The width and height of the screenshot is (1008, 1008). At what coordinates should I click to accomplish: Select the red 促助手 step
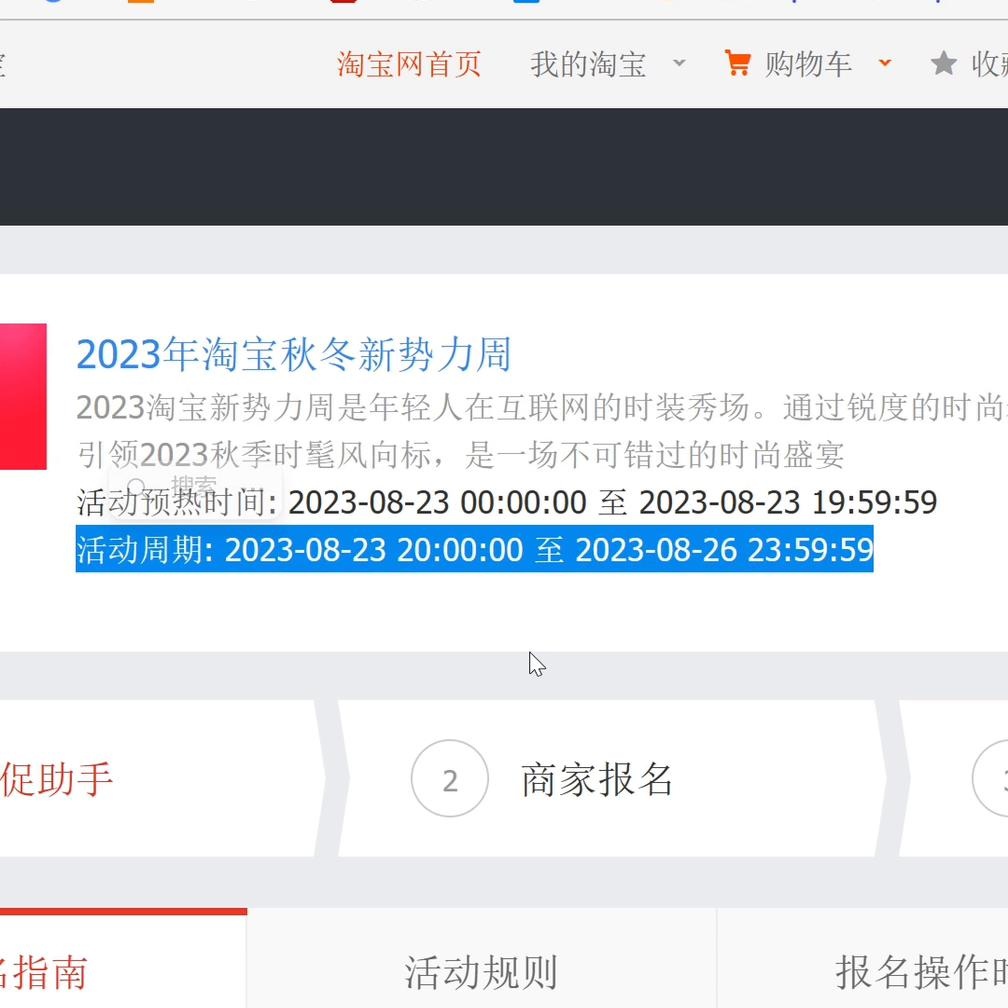coord(57,779)
